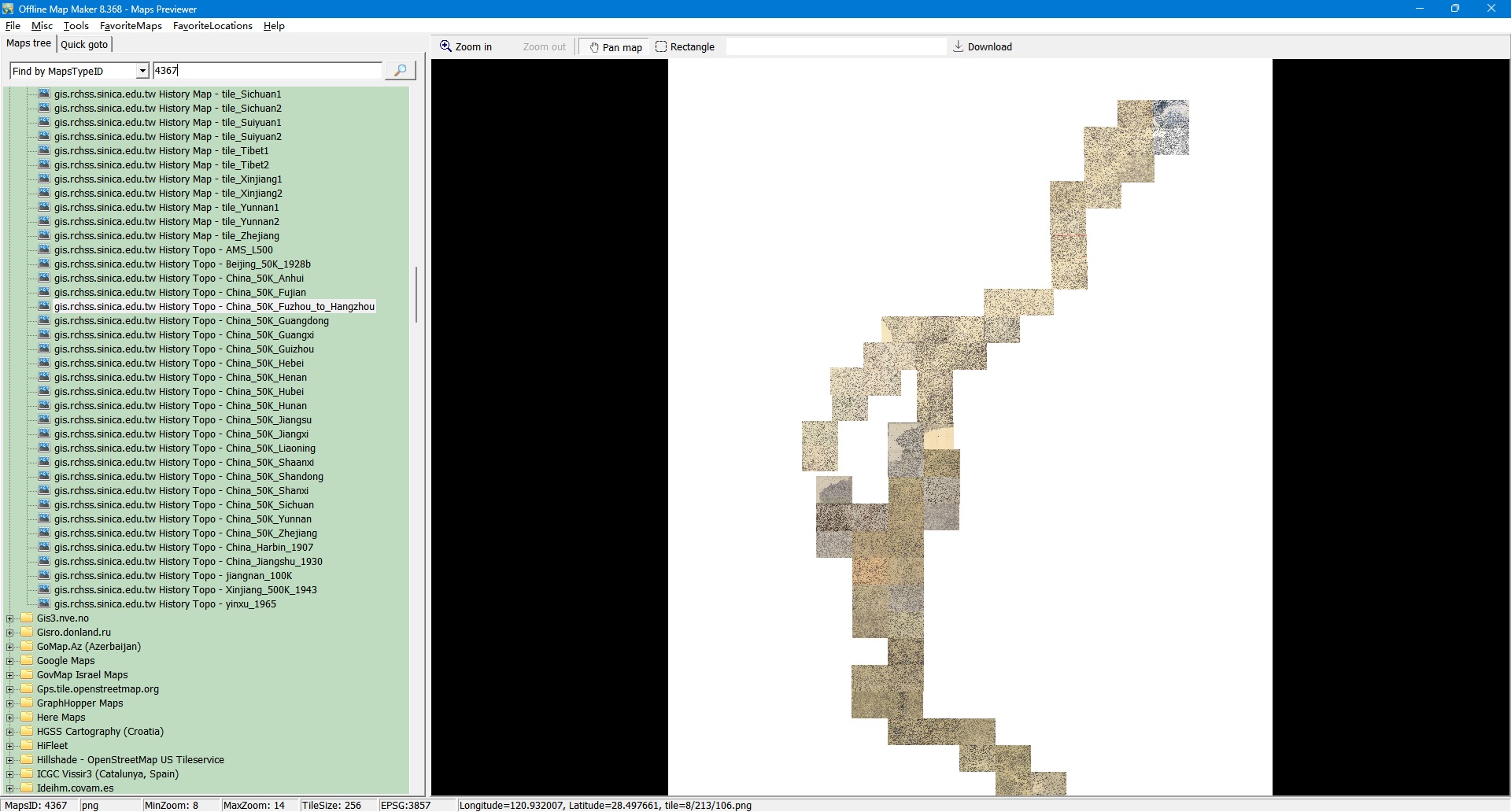This screenshot has width=1511, height=812.
Task: Select the Pan map hand tool
Action: tap(594, 47)
